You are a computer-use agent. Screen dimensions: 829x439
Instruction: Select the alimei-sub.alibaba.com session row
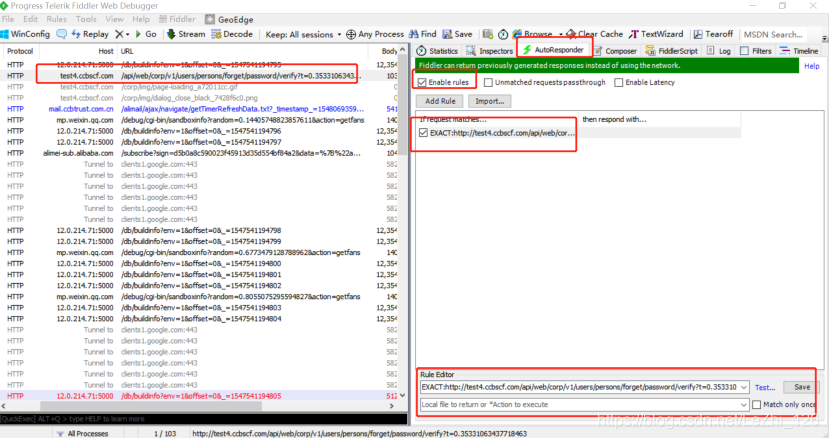tap(200, 153)
